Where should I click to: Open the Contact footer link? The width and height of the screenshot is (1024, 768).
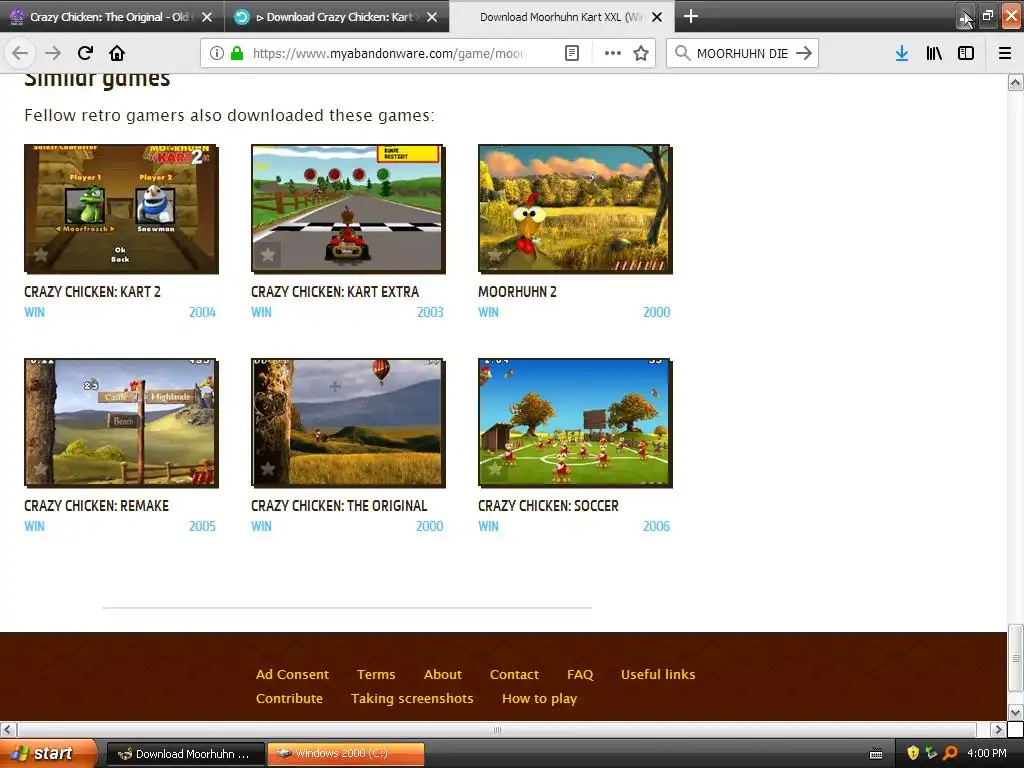pyautogui.click(x=514, y=674)
